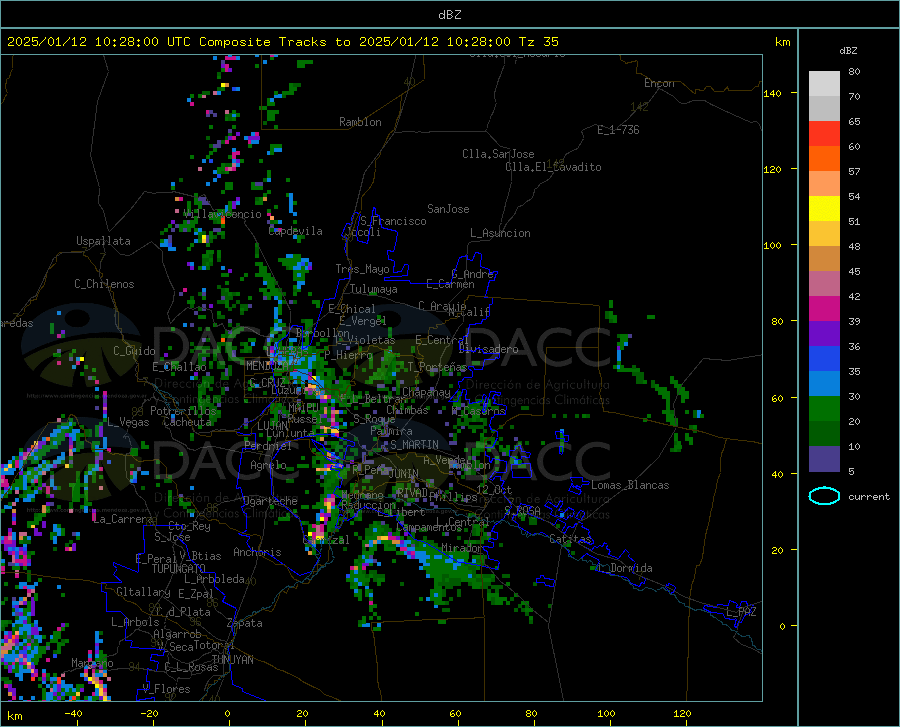Click the 'Algarrob' location label
The width and height of the screenshot is (900, 727).
[177, 634]
